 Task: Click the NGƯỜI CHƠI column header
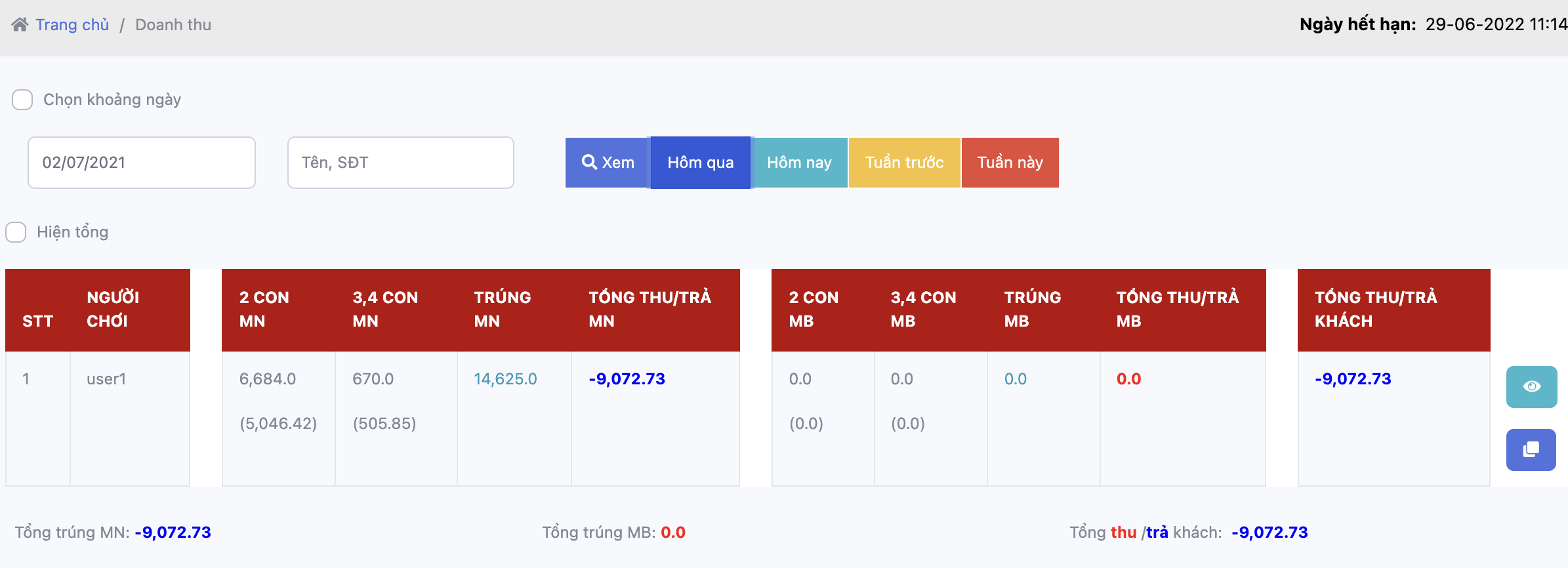click(113, 309)
